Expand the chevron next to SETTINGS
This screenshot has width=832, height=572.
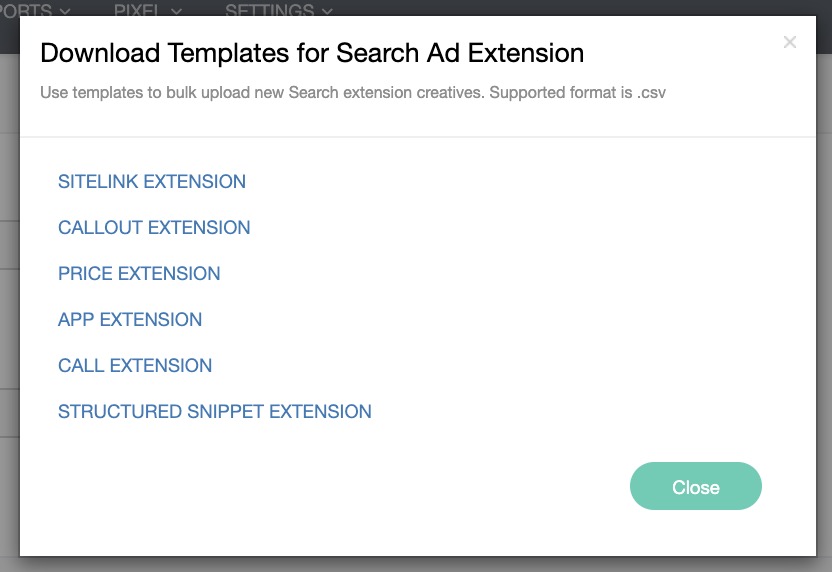click(x=326, y=11)
